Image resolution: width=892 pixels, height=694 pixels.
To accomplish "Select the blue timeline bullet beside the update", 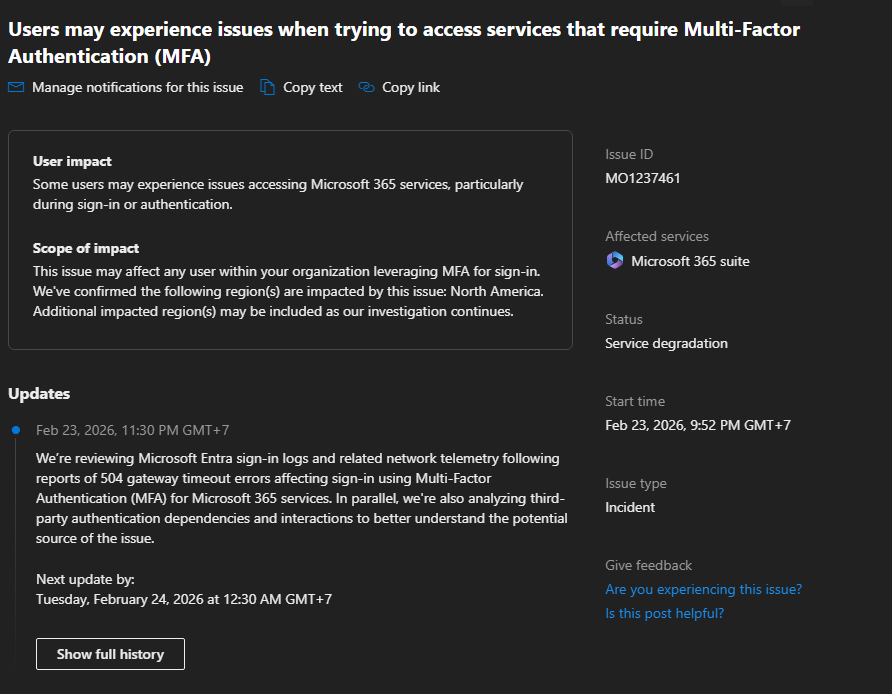I will (x=15, y=429).
